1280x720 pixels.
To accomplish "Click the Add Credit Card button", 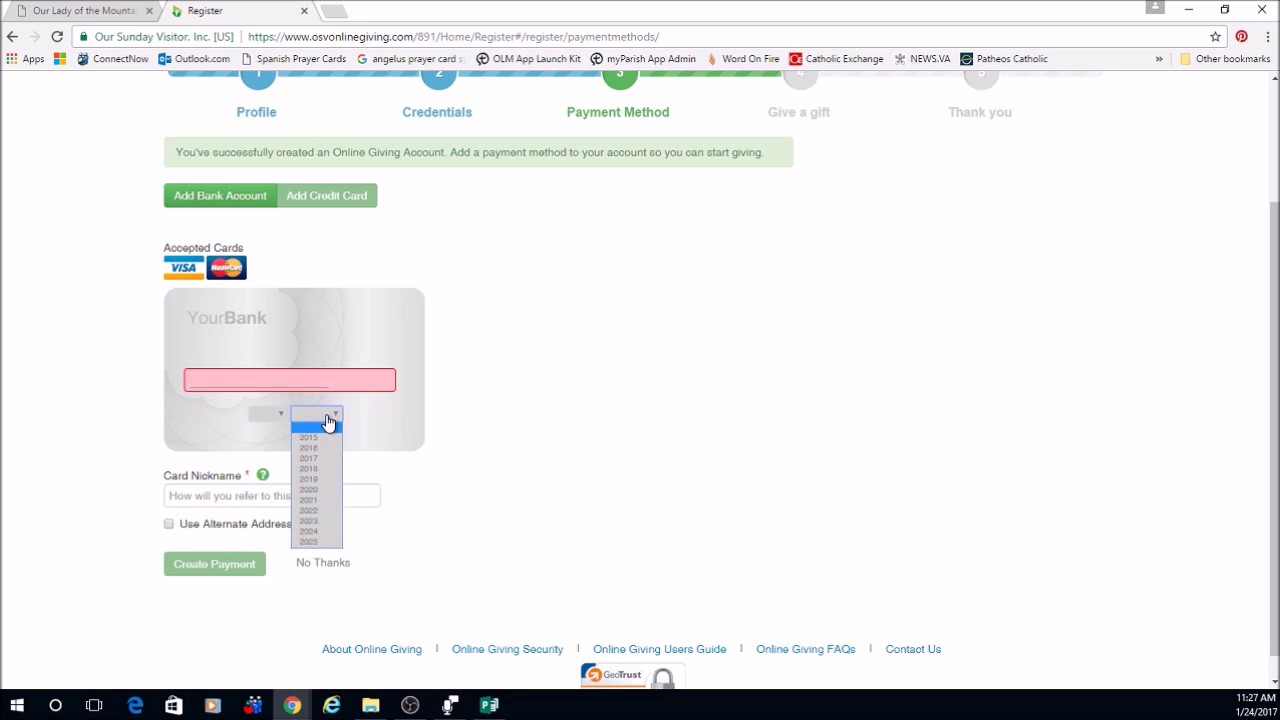I will [x=327, y=196].
